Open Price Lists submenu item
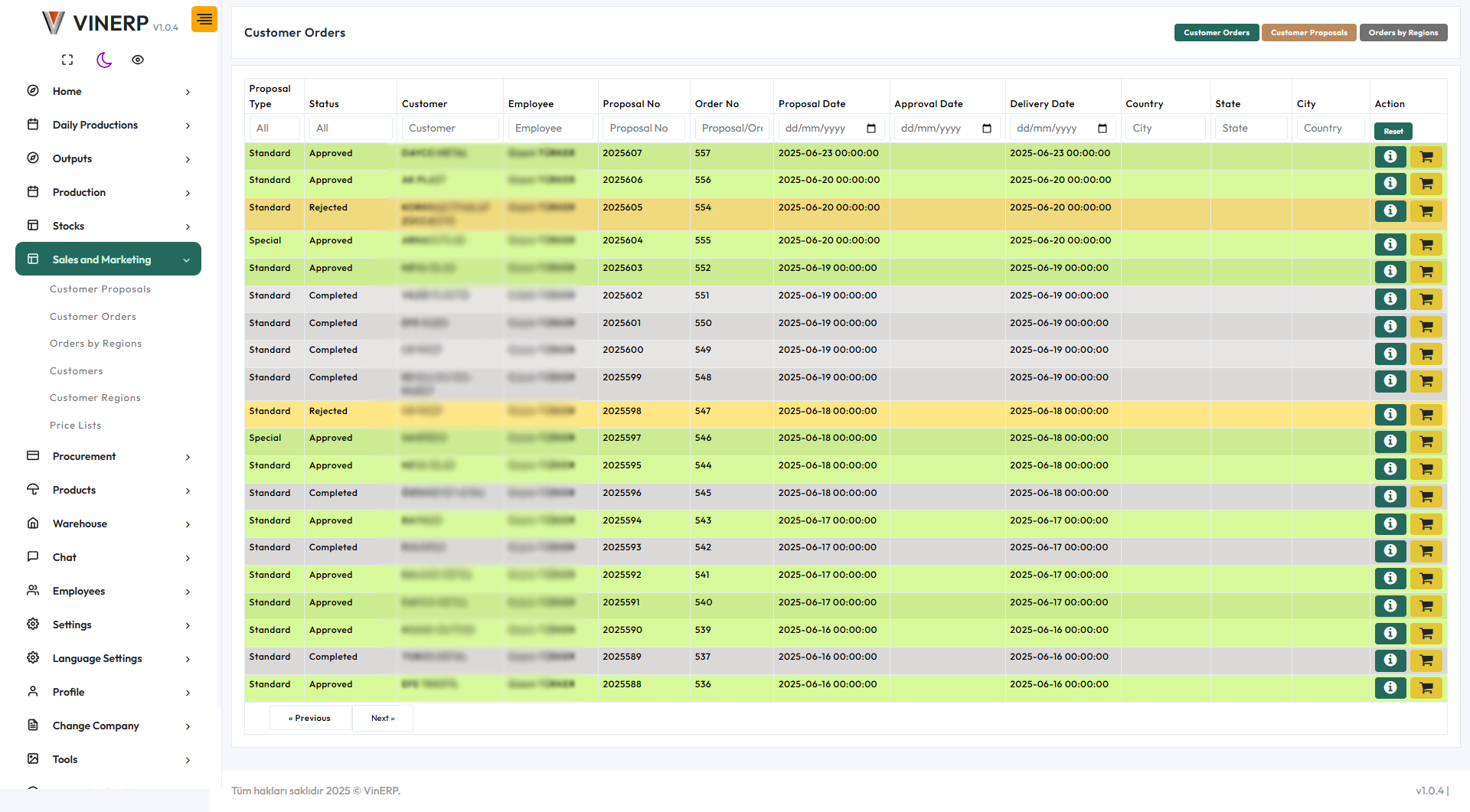This screenshot has width=1470, height=812. pyautogui.click(x=75, y=426)
